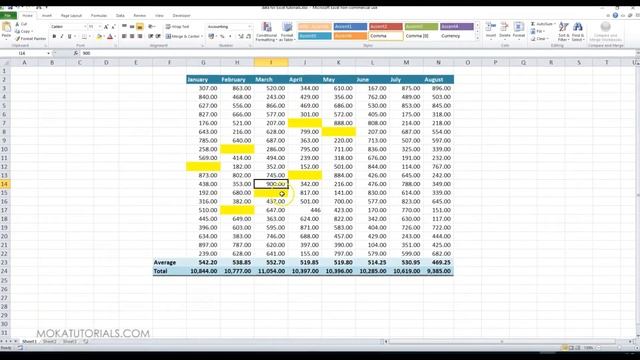This screenshot has height=360, width=640.
Task: Align text right
Action: tap(140, 36)
